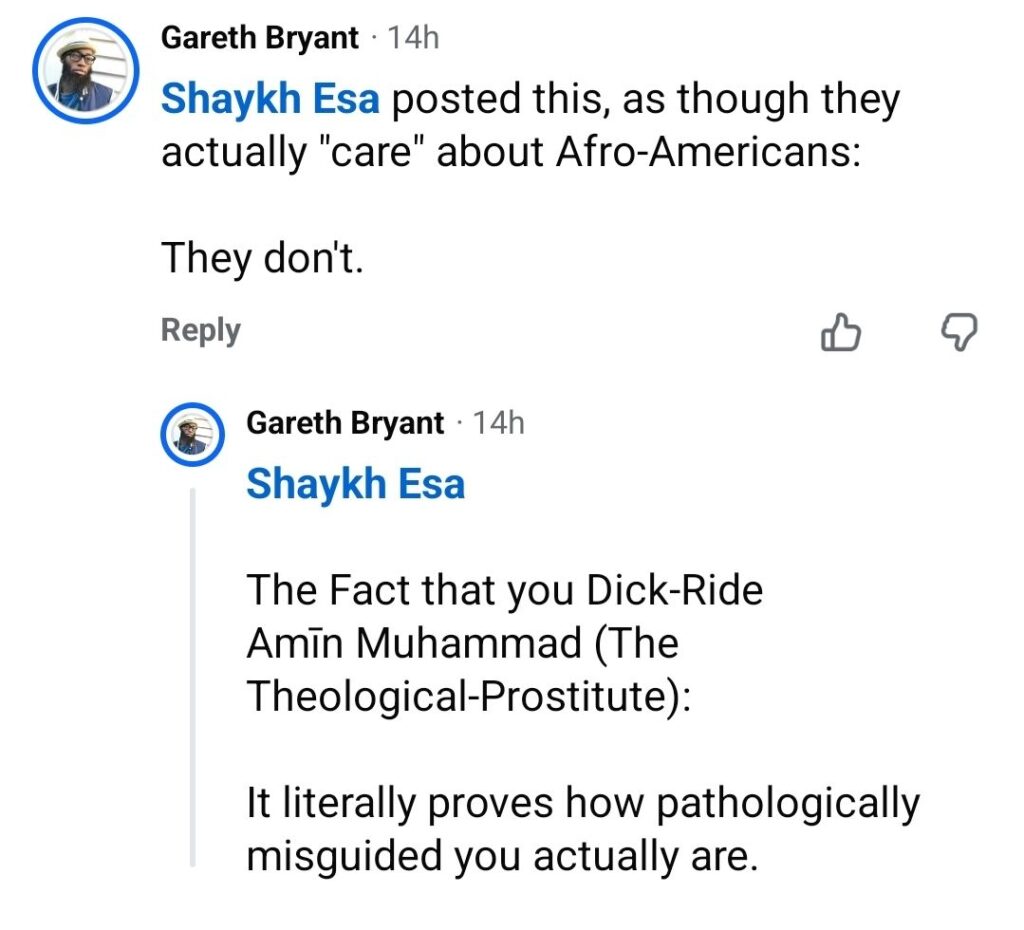Click the "misguided you actually are" line
This screenshot has width=1024, height=930.
496,857
